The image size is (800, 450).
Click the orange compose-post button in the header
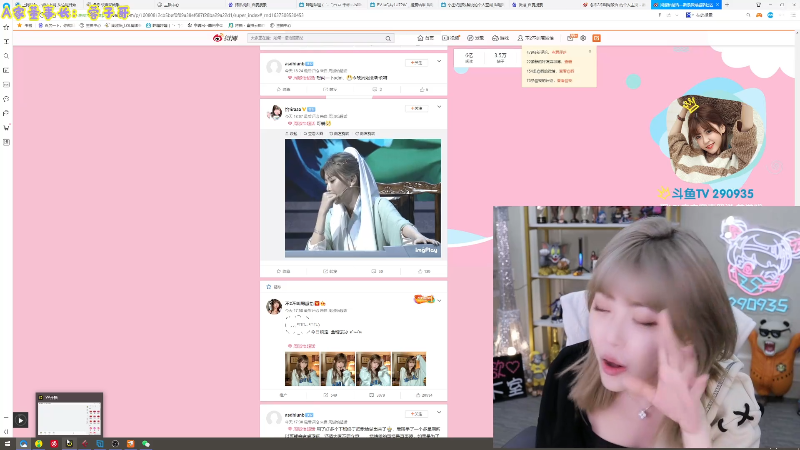[596, 38]
